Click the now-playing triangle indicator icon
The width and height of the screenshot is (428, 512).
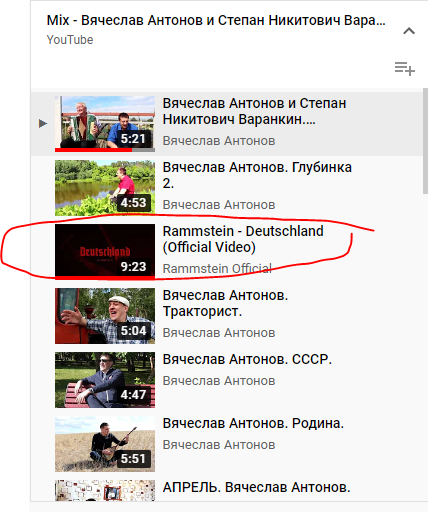pos(43,124)
